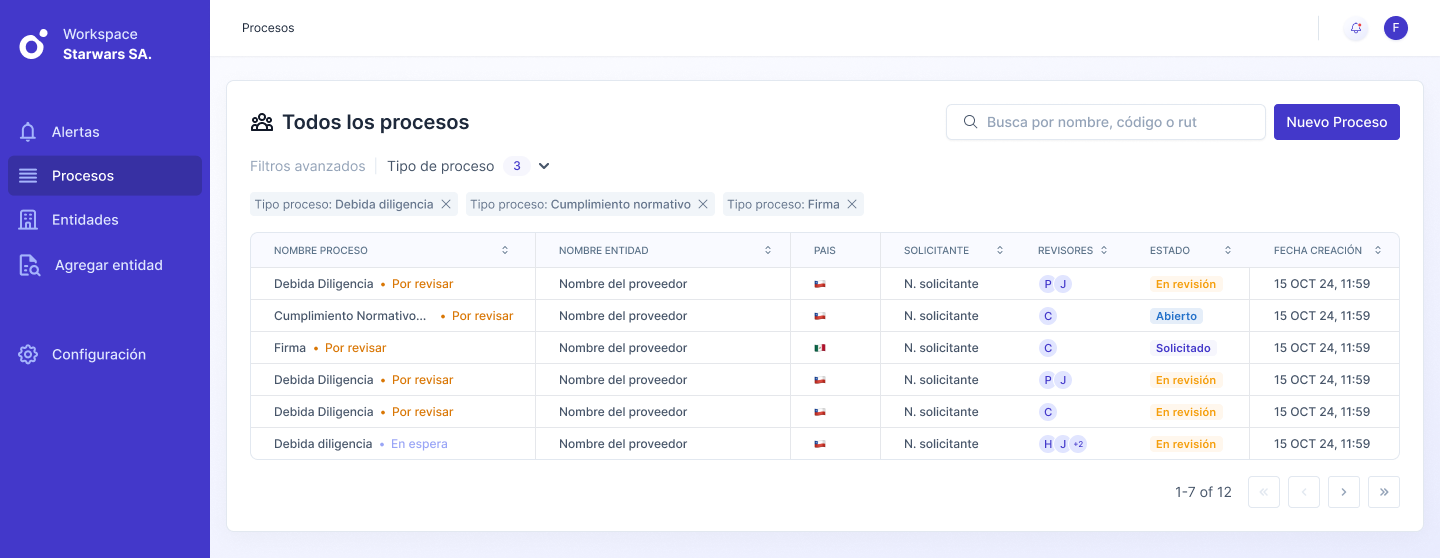Open Alertas in the sidebar
The width and height of the screenshot is (1440, 558).
pos(75,132)
